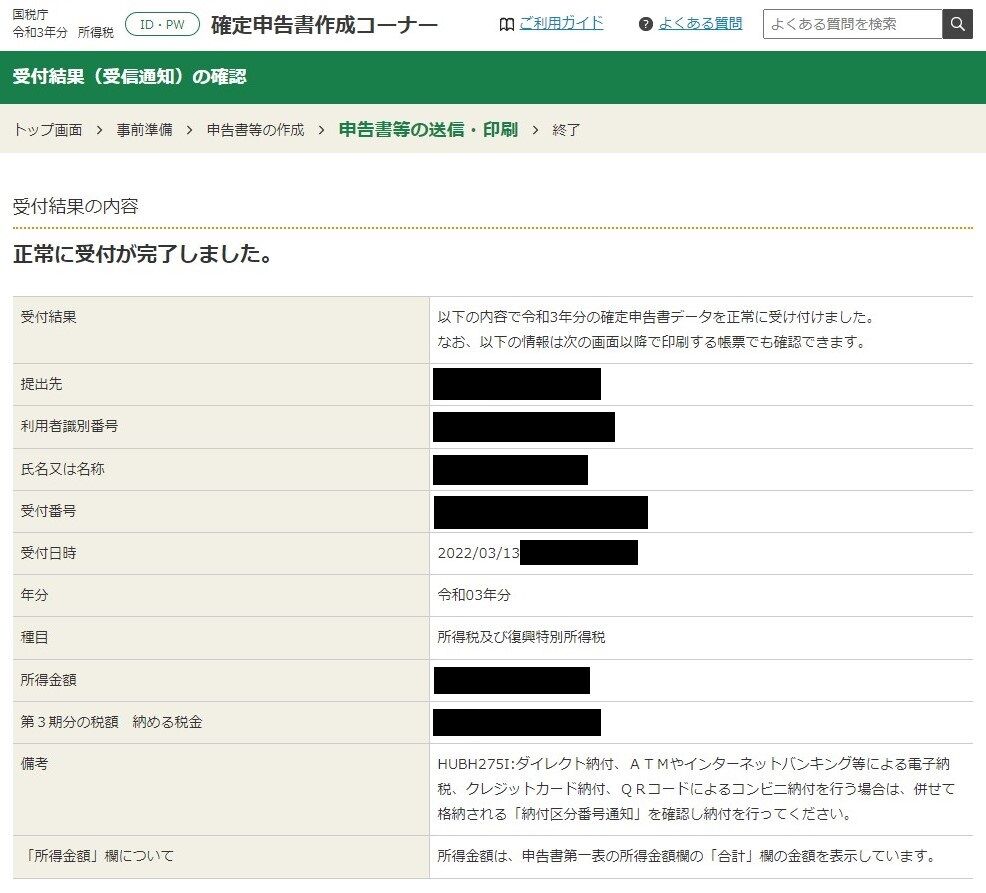Open the よくある質問 link

pos(700,24)
